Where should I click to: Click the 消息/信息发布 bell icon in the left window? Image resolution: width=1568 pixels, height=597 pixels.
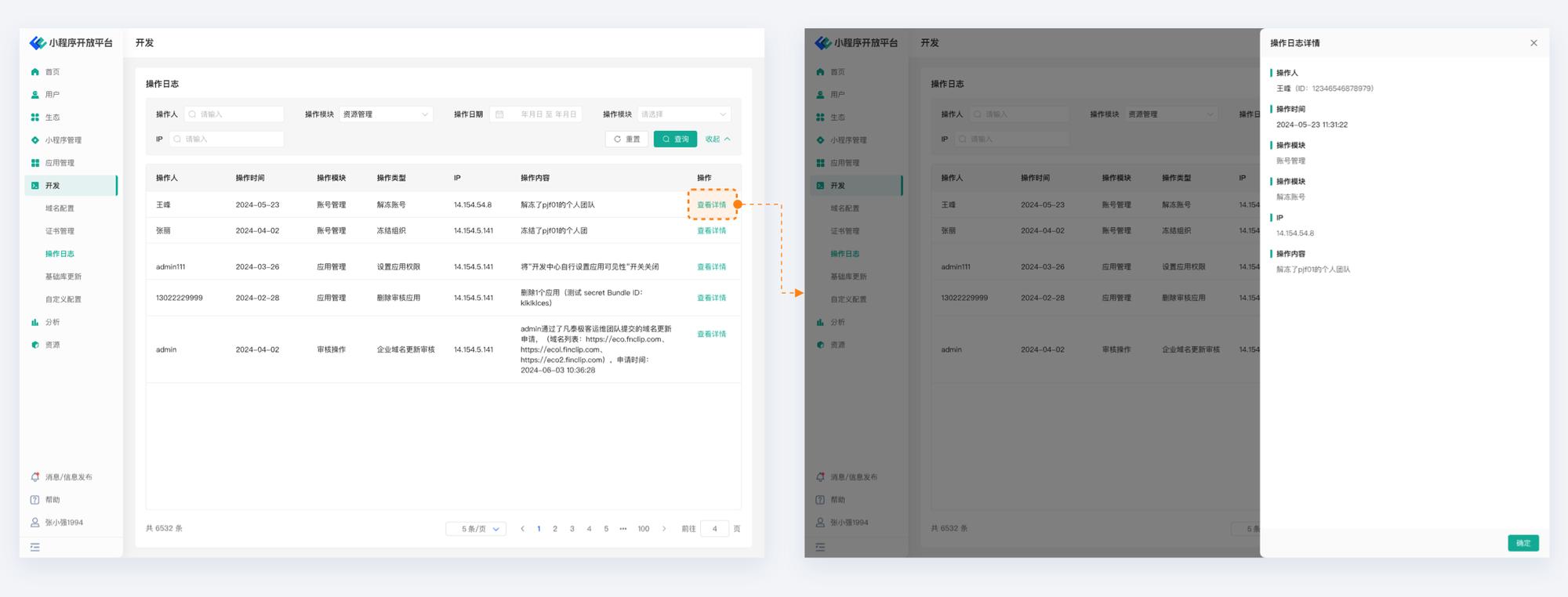tap(34, 477)
